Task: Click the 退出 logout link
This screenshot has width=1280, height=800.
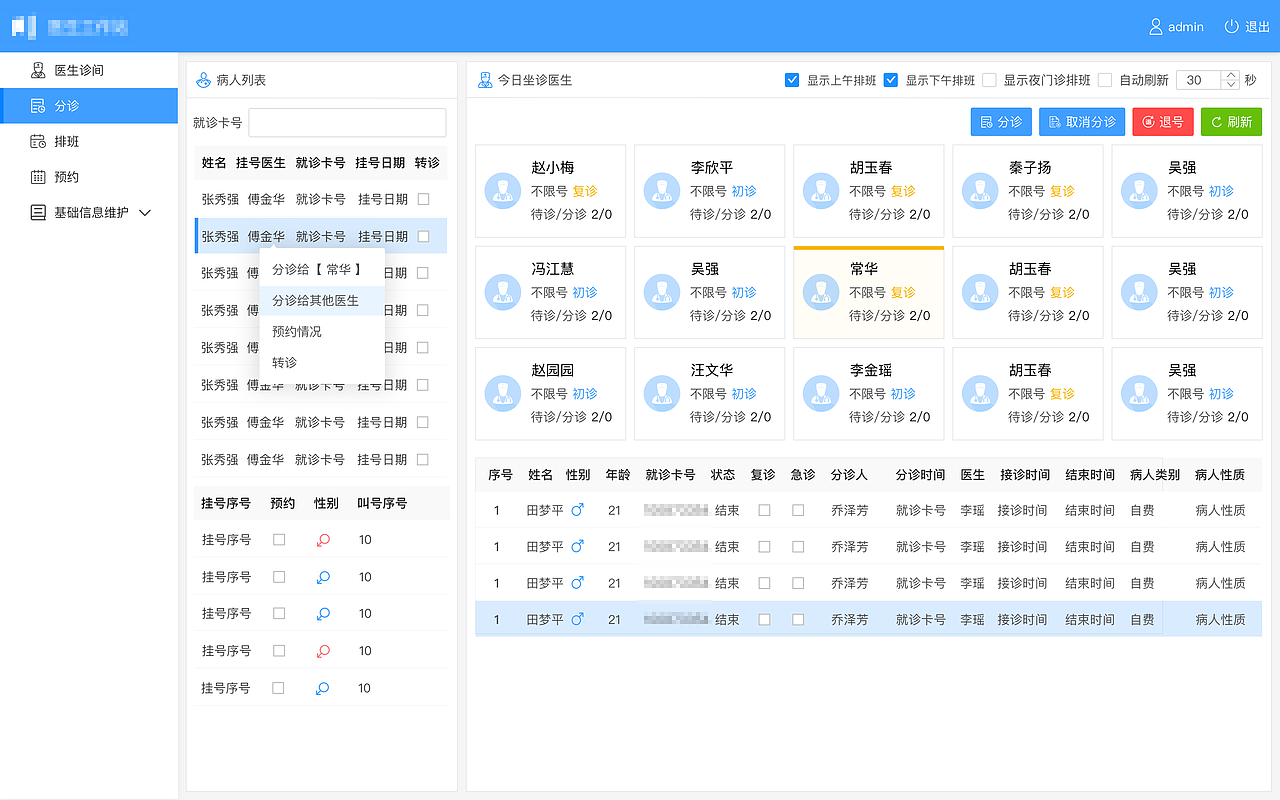Action: click(x=1257, y=27)
